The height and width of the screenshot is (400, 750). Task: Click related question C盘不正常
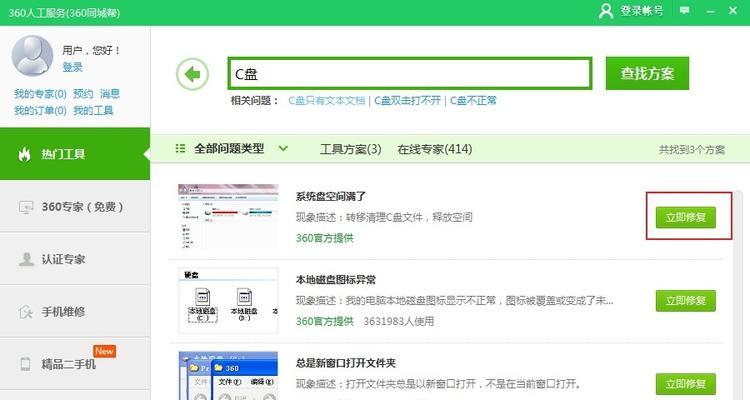coord(473,100)
